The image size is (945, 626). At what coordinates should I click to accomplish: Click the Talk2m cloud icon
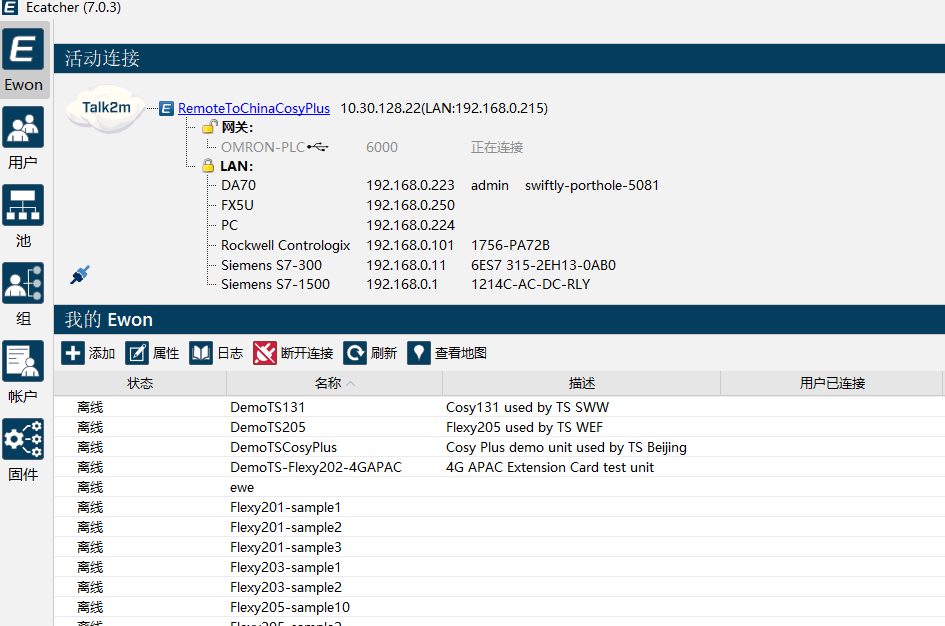pos(105,108)
